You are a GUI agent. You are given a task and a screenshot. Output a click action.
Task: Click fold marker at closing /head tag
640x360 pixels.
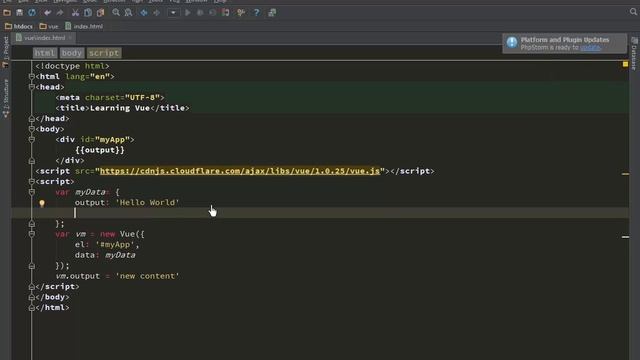pyautogui.click(x=31, y=119)
